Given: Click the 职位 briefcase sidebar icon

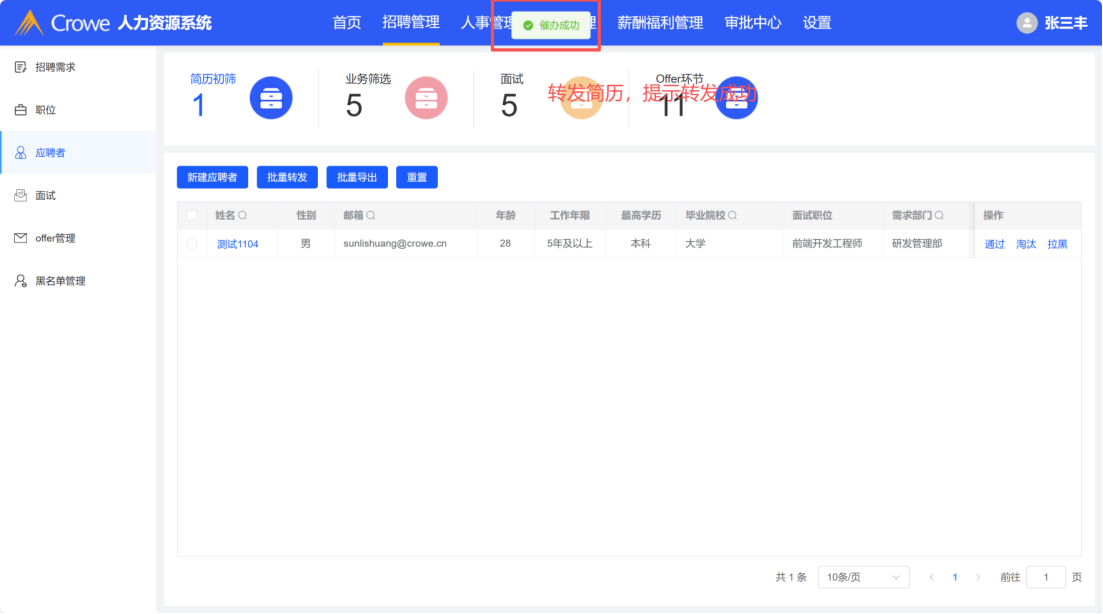Looking at the screenshot, I should (20, 110).
